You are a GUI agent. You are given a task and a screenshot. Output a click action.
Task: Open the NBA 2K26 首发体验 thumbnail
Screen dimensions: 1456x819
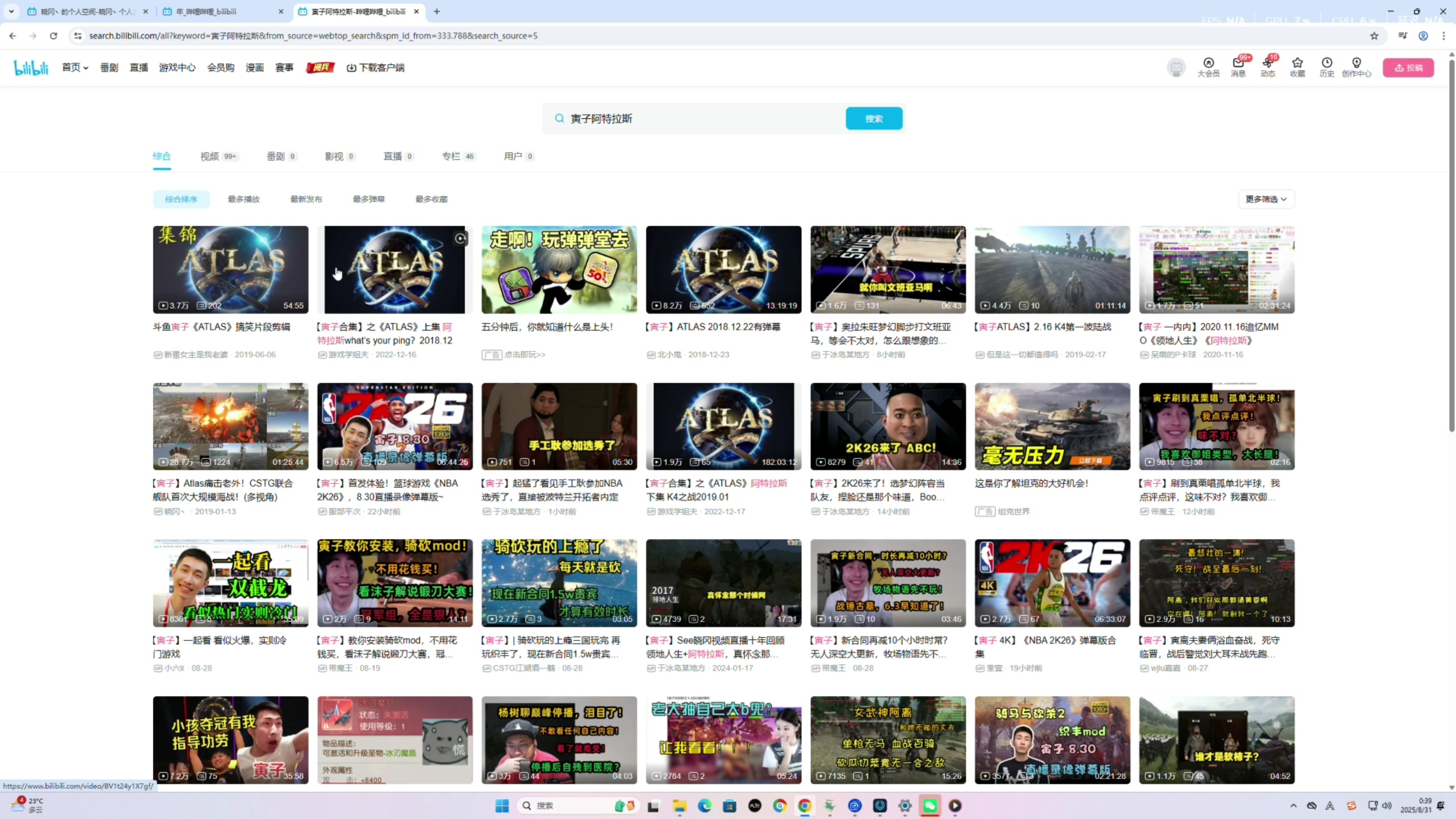pos(395,426)
